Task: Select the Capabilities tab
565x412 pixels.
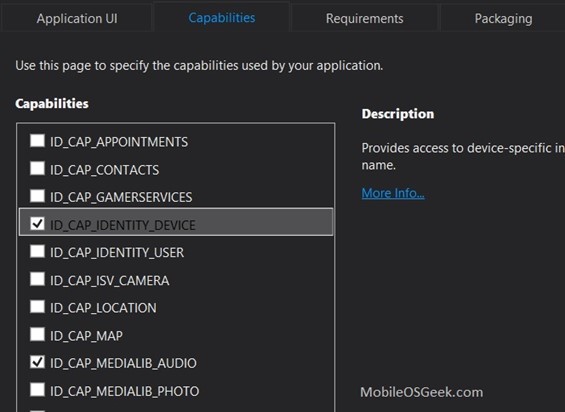Action: [x=222, y=18]
